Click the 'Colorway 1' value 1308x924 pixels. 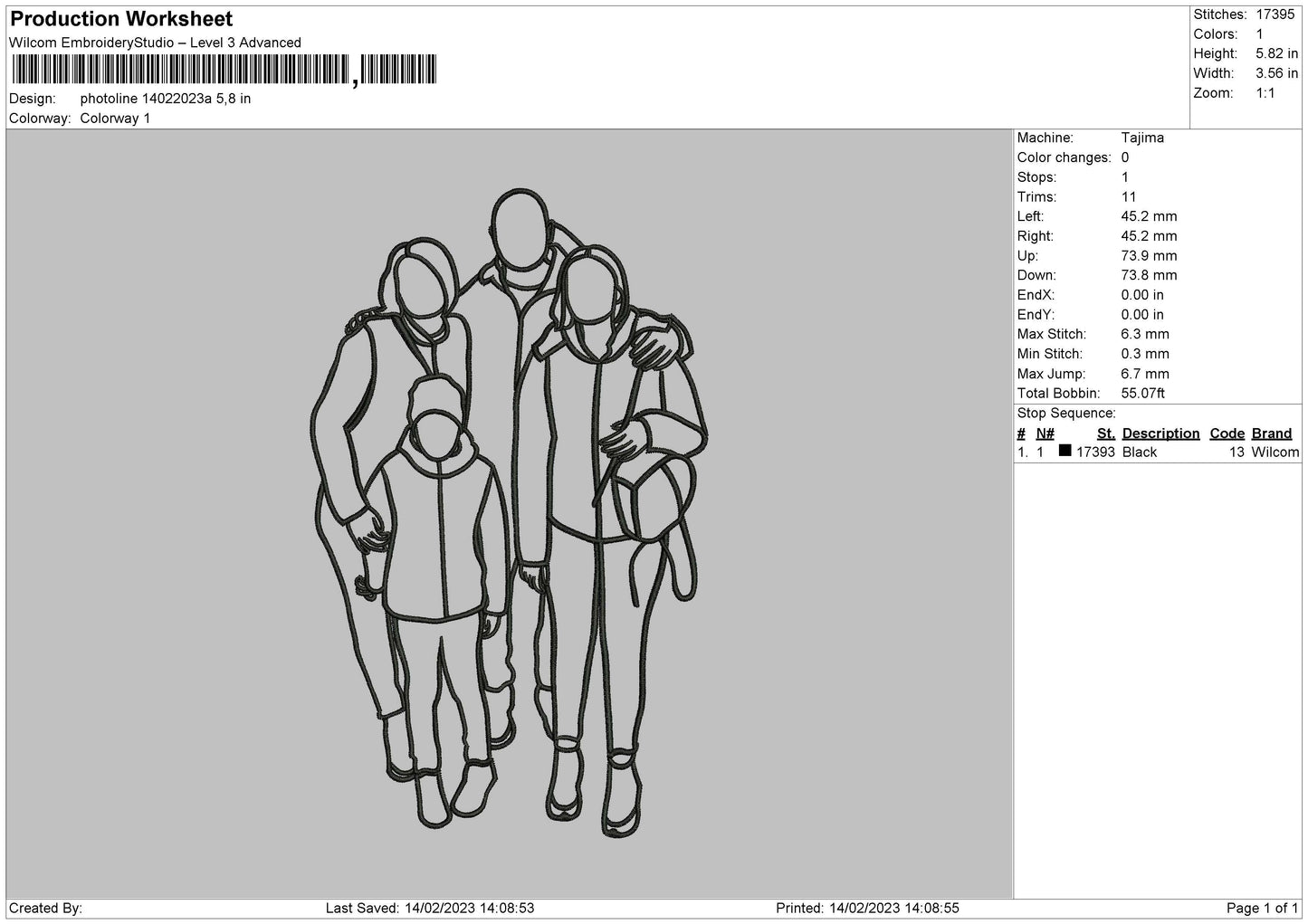(115, 119)
